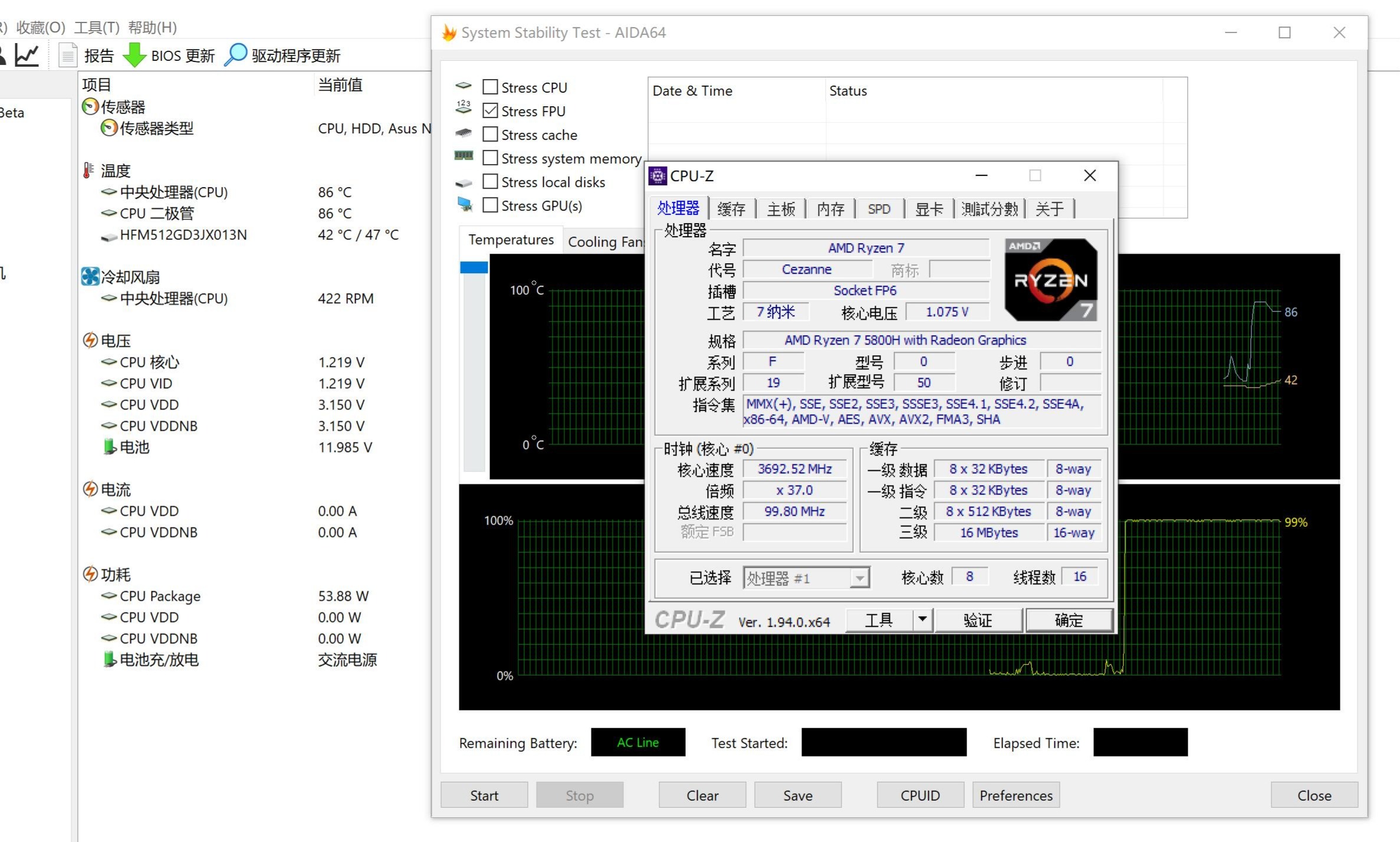
Task: Click the Close button in stability test window
Action: (x=1314, y=795)
